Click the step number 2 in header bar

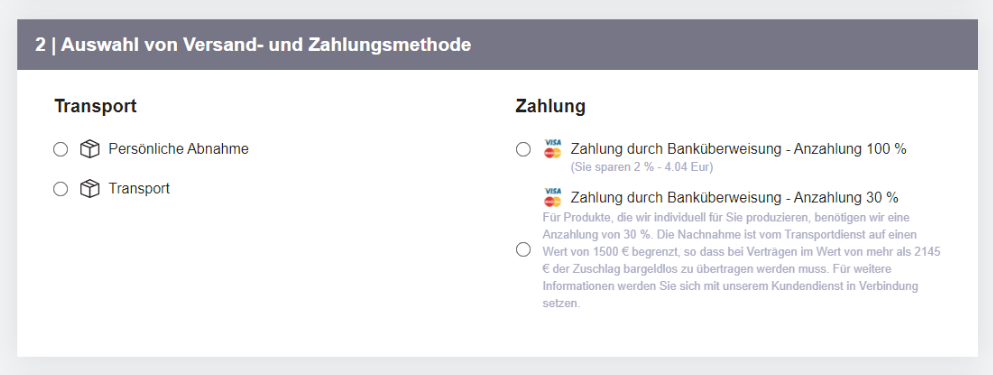[40, 45]
